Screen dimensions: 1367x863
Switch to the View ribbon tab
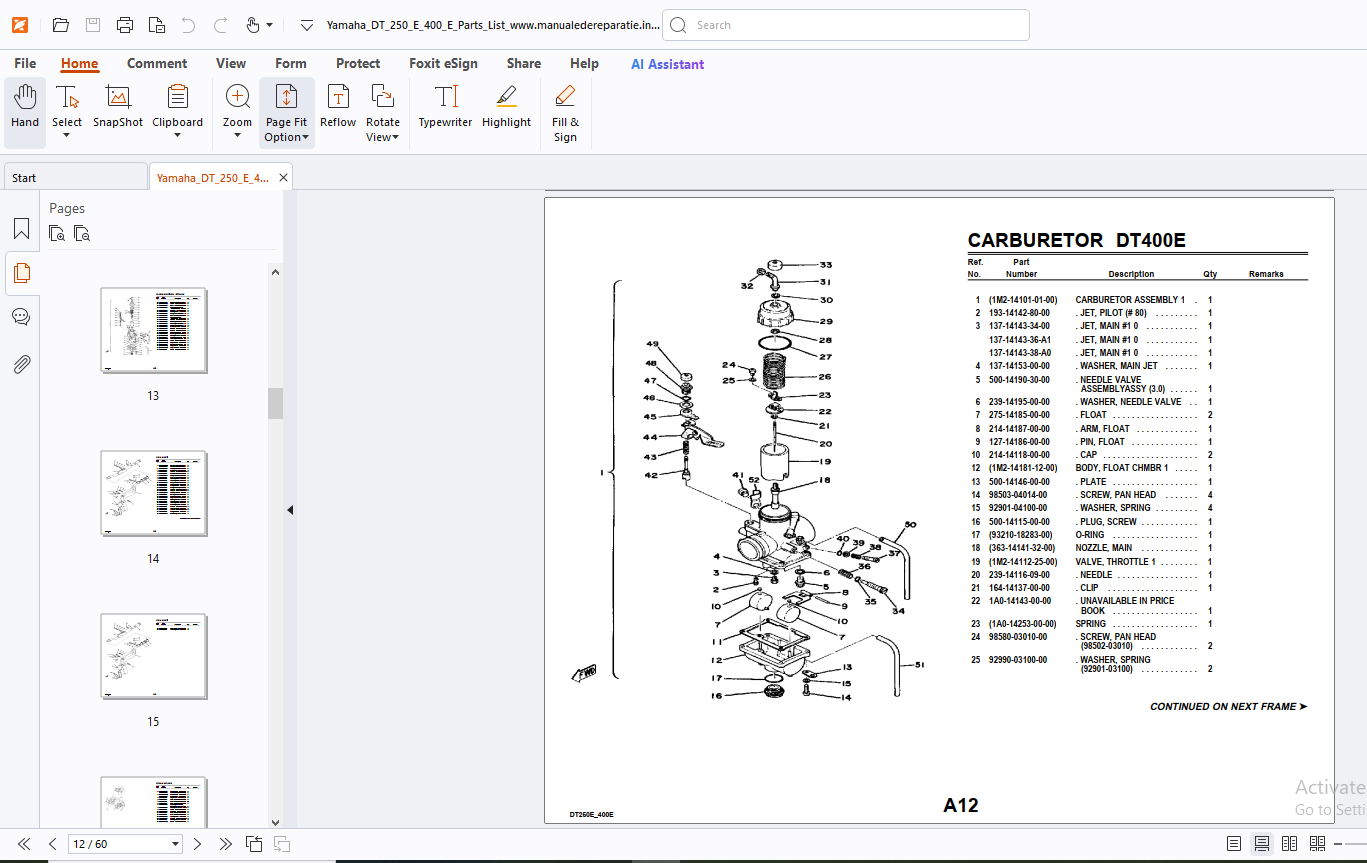231,63
